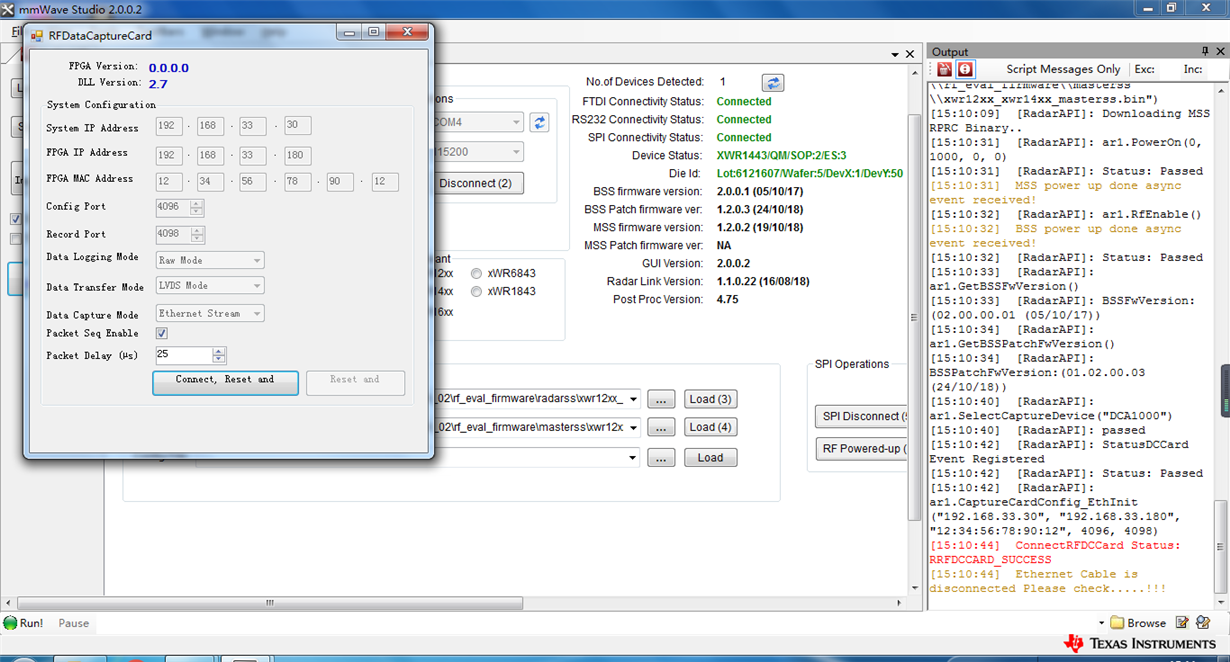This screenshot has height=662, width=1230.
Task: Toggle the Packet Seq Enable checkbox
Action: [162, 333]
